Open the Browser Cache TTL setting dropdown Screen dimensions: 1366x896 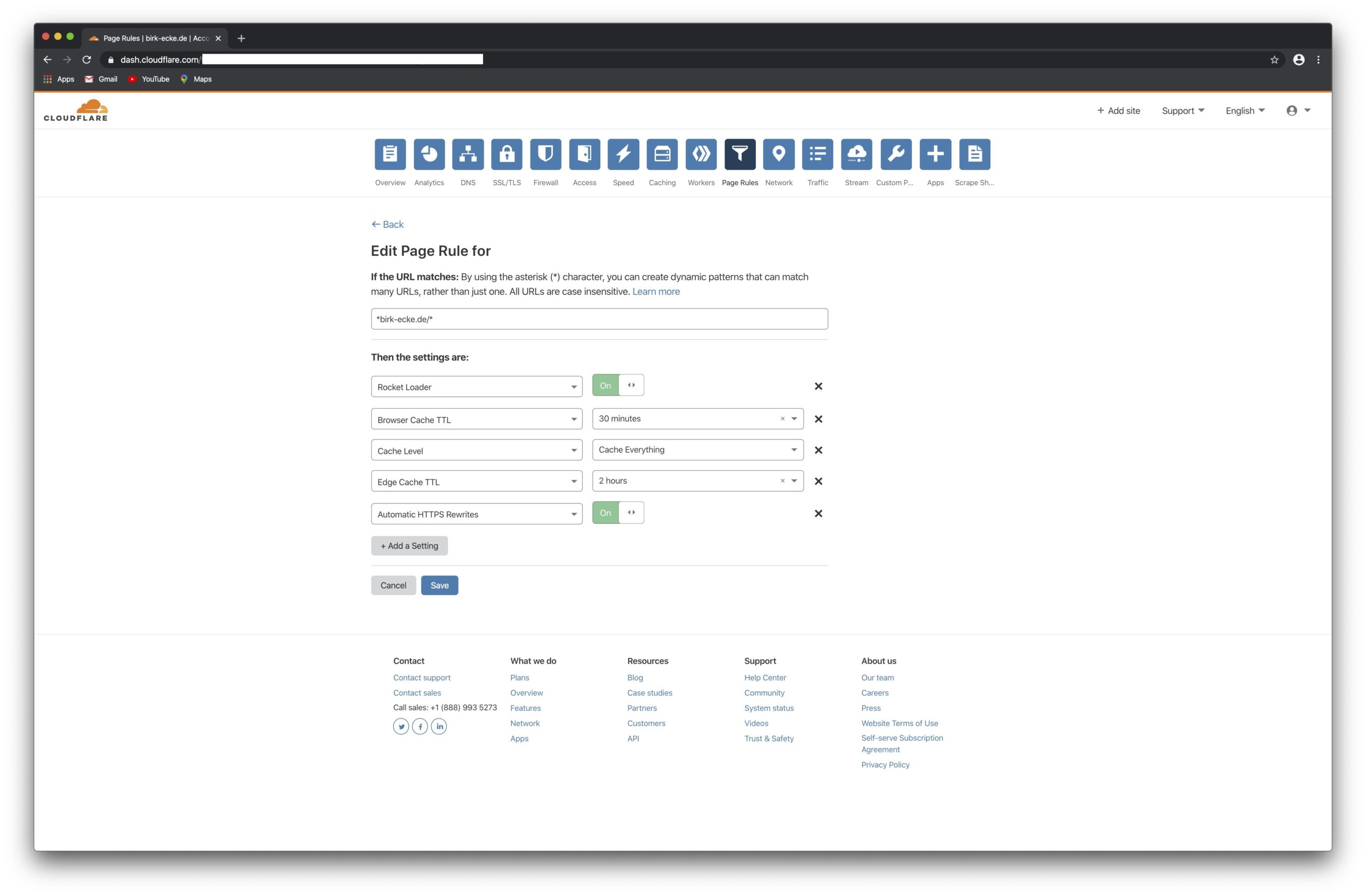pyautogui.click(x=476, y=419)
